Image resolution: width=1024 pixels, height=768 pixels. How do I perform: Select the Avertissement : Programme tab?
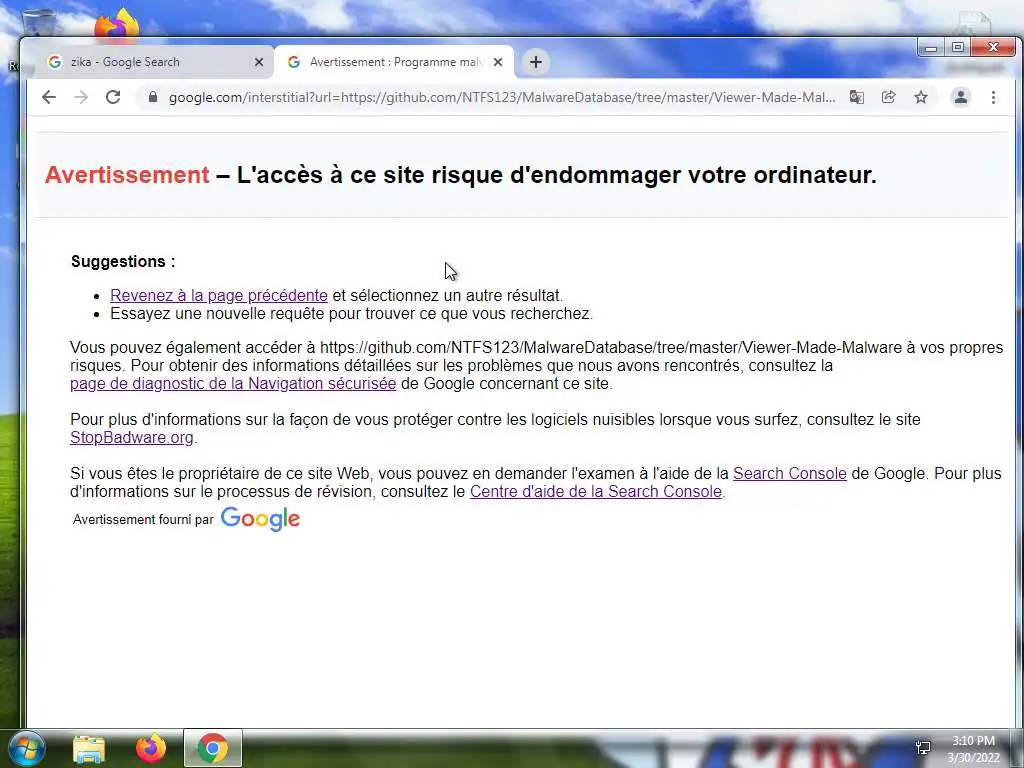(x=394, y=62)
